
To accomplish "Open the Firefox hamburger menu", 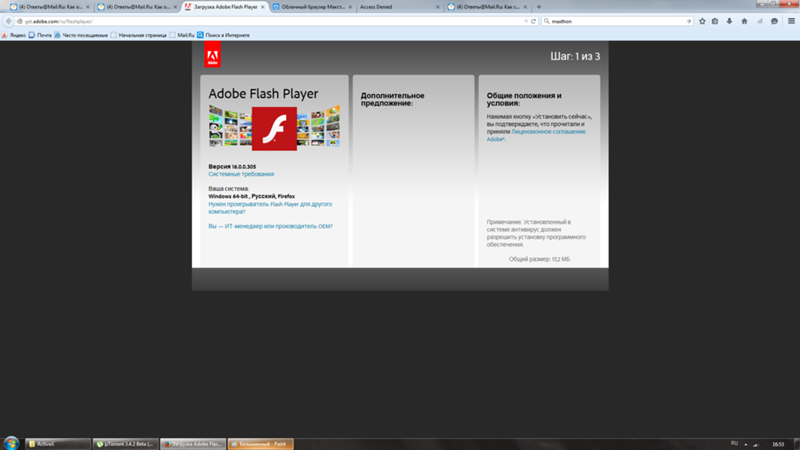I will [x=791, y=21].
